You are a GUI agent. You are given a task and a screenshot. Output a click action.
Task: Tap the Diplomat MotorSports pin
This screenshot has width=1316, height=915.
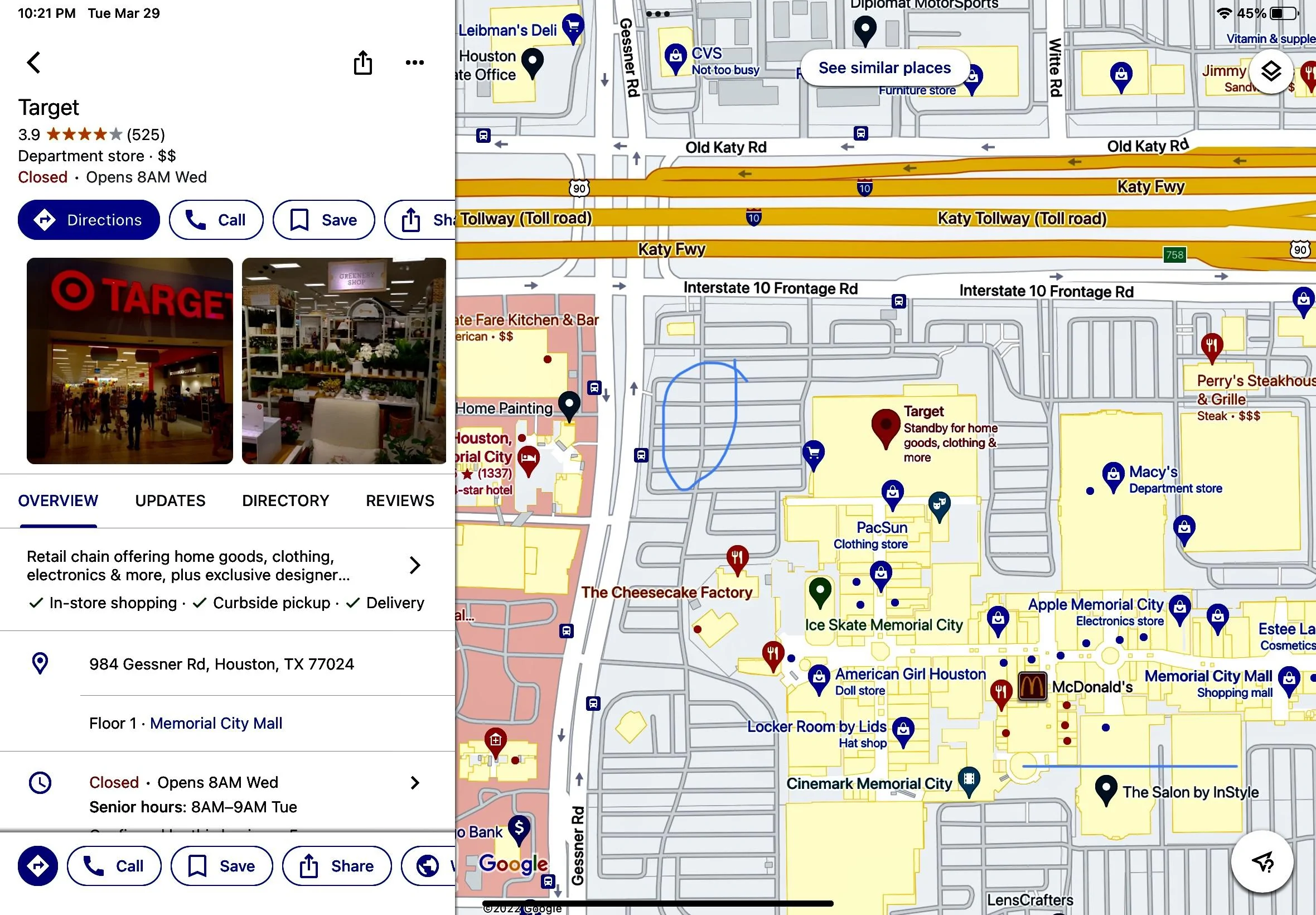click(x=865, y=31)
